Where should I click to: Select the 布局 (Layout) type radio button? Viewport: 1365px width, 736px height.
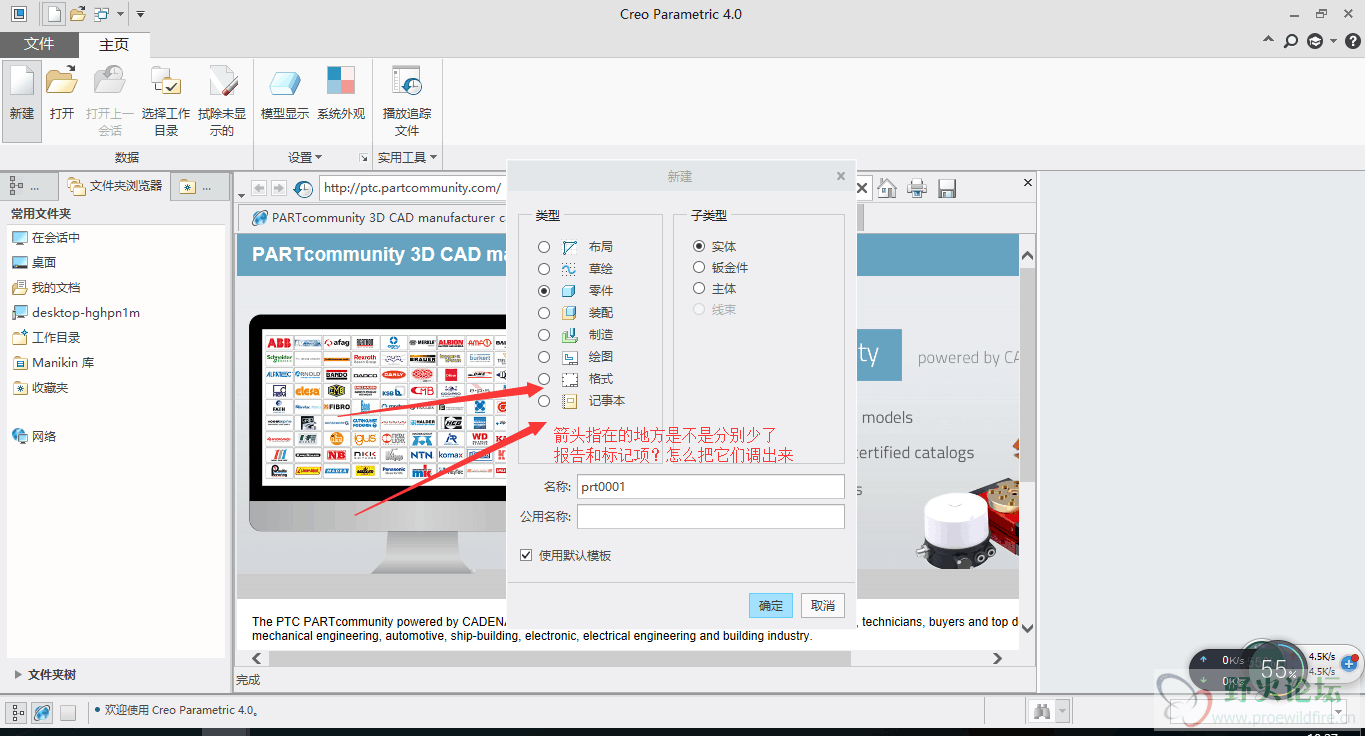point(544,247)
